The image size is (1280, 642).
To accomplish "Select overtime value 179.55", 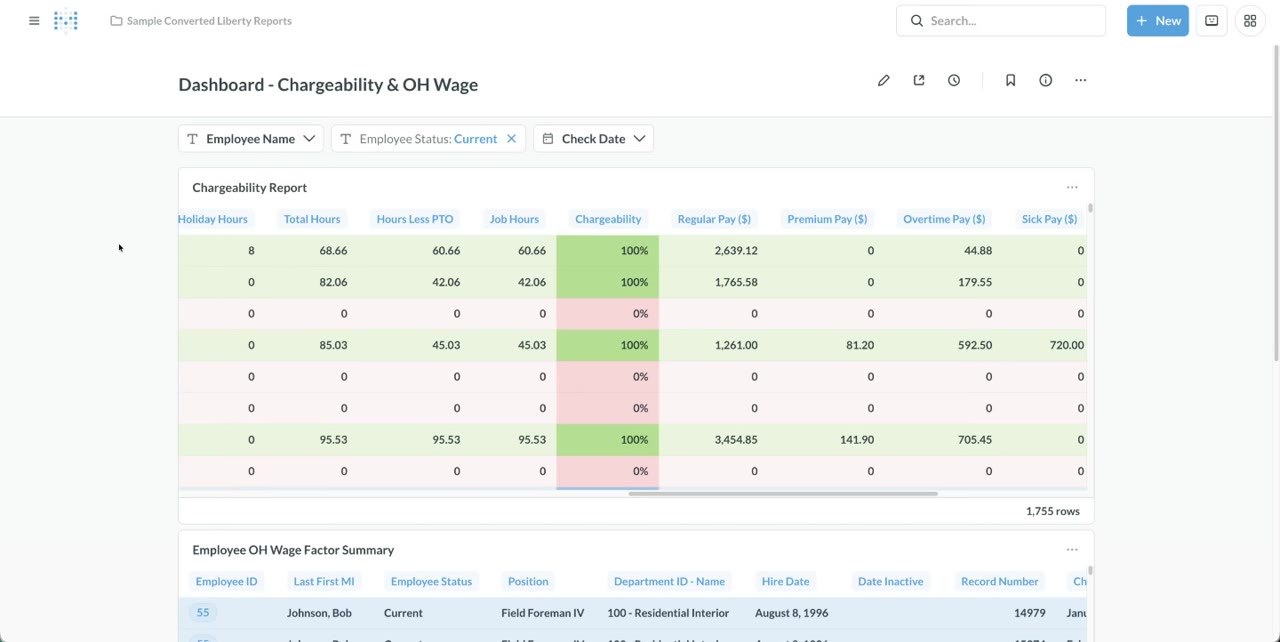I will coord(974,282).
